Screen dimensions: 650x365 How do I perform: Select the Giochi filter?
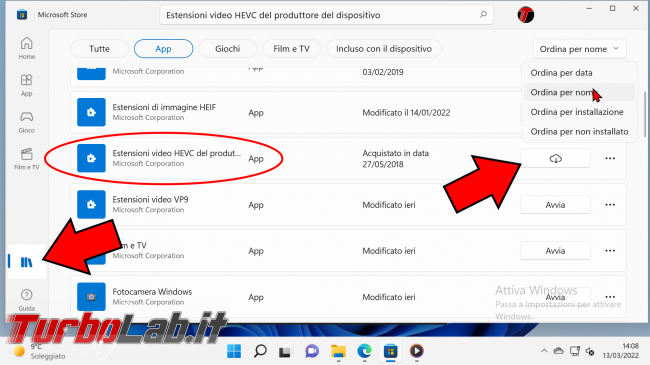(227, 49)
